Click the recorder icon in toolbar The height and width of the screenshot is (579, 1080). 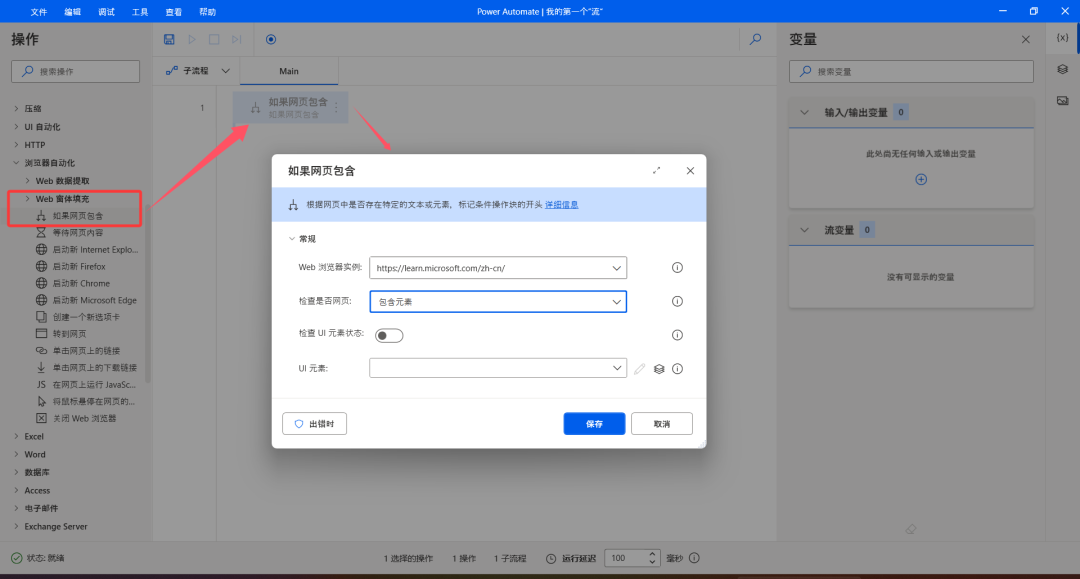pos(270,39)
